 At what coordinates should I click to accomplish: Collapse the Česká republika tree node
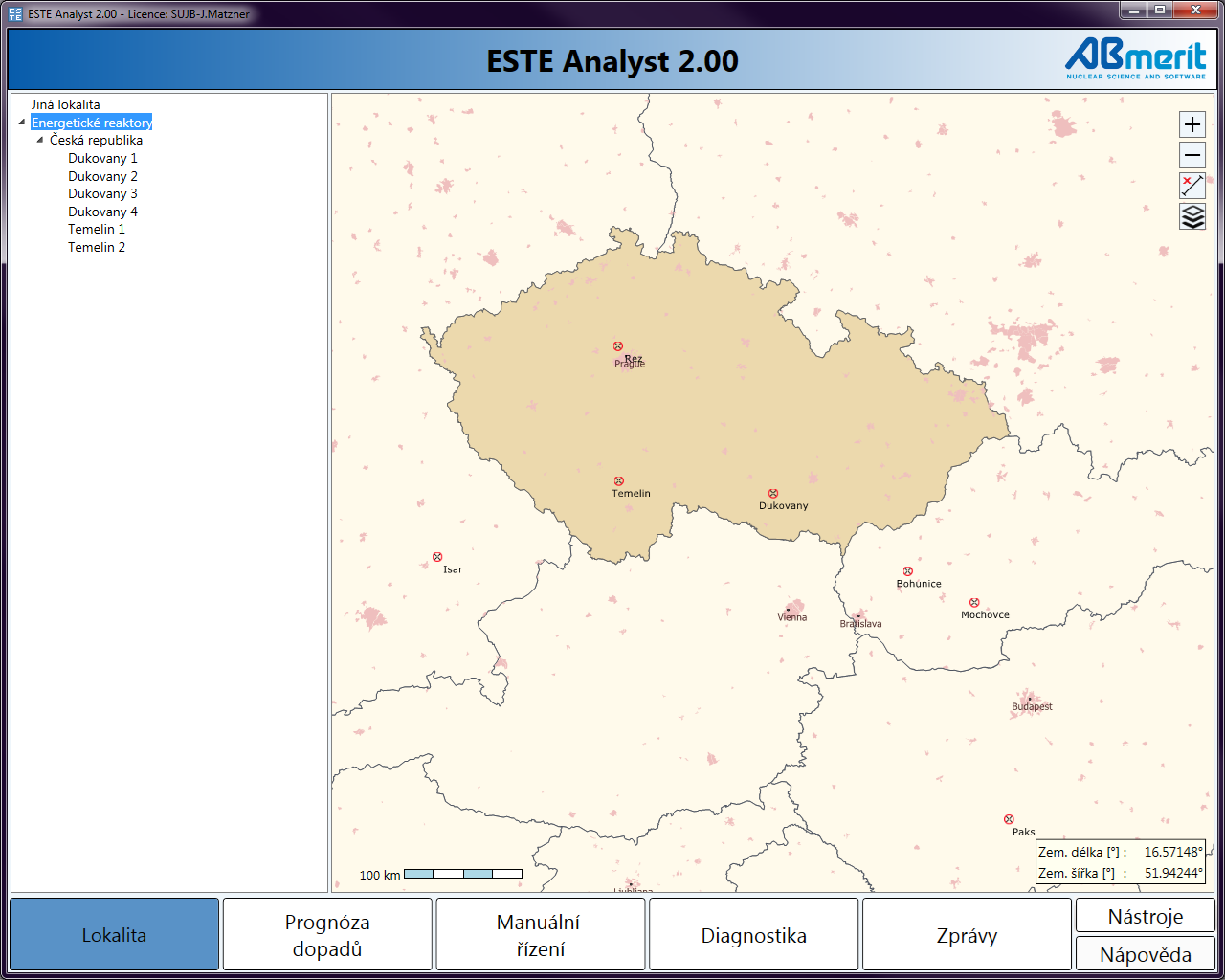pos(40,140)
